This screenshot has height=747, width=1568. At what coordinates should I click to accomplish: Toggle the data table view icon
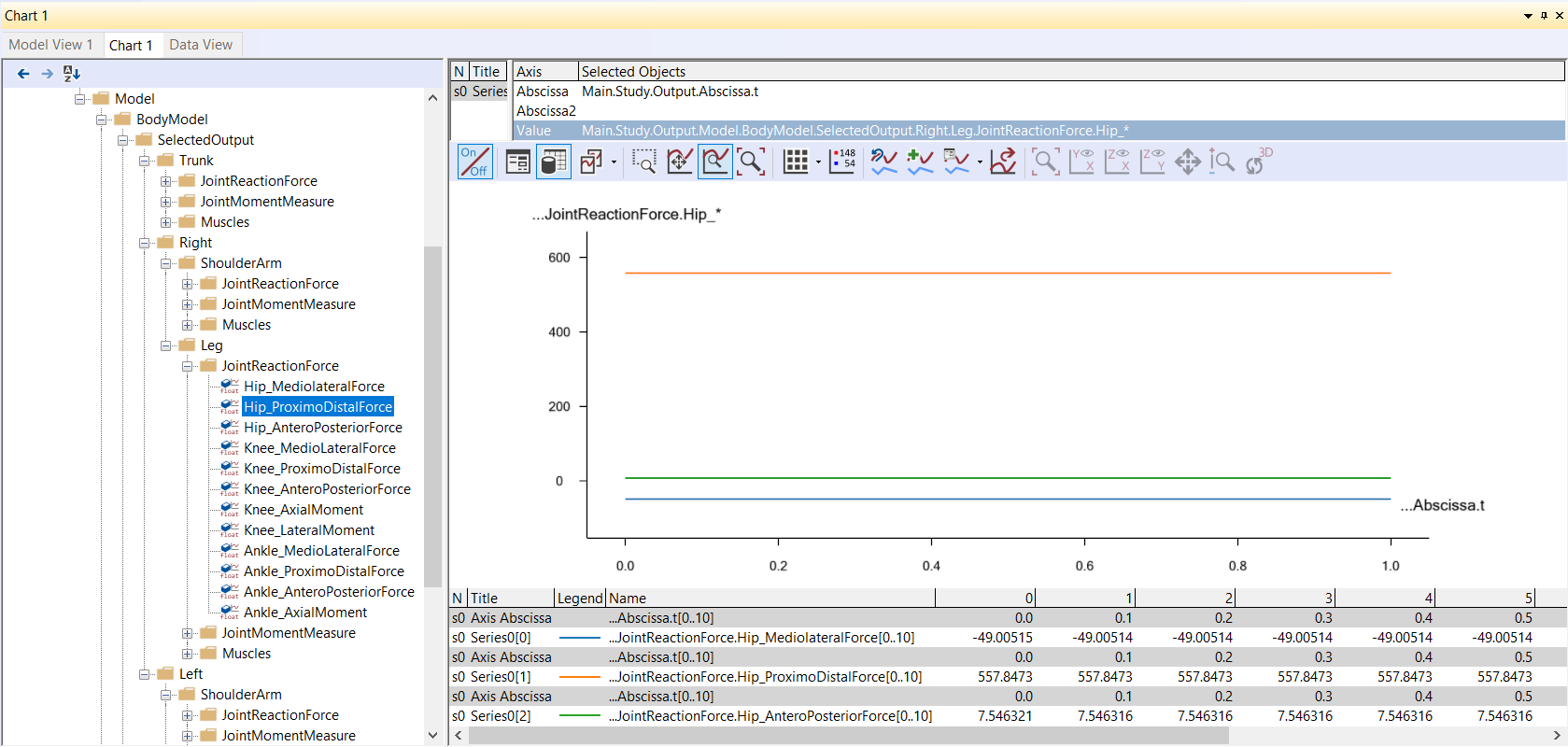(553, 162)
